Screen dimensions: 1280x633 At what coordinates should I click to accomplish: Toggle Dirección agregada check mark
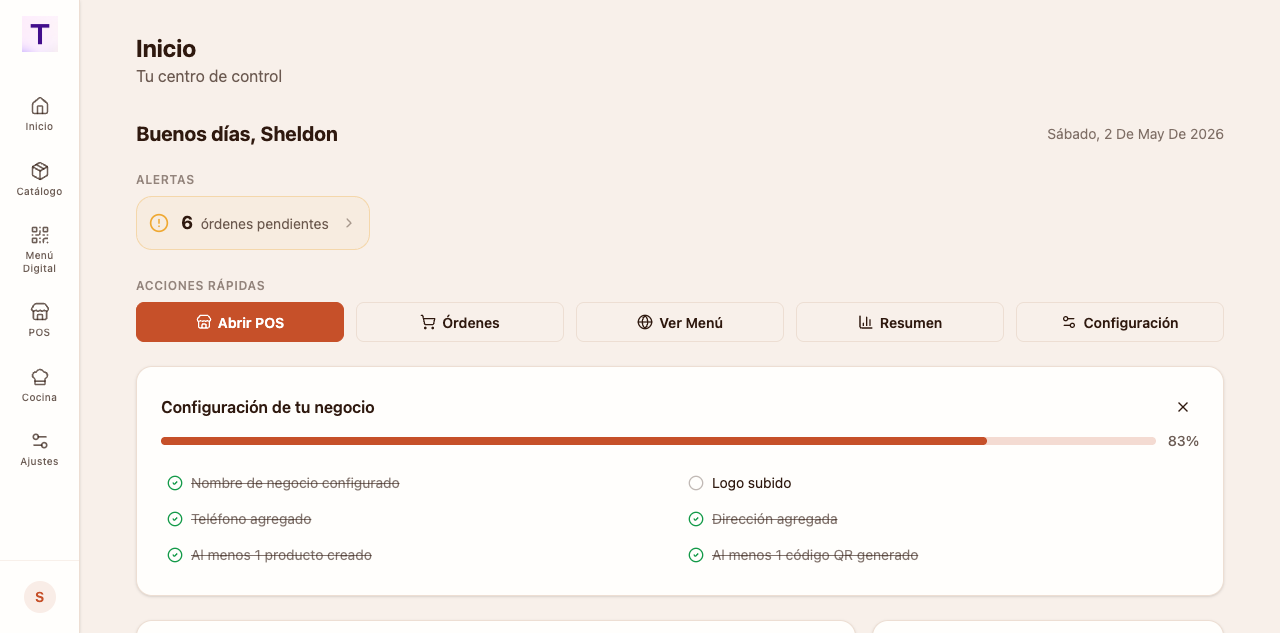(x=696, y=519)
